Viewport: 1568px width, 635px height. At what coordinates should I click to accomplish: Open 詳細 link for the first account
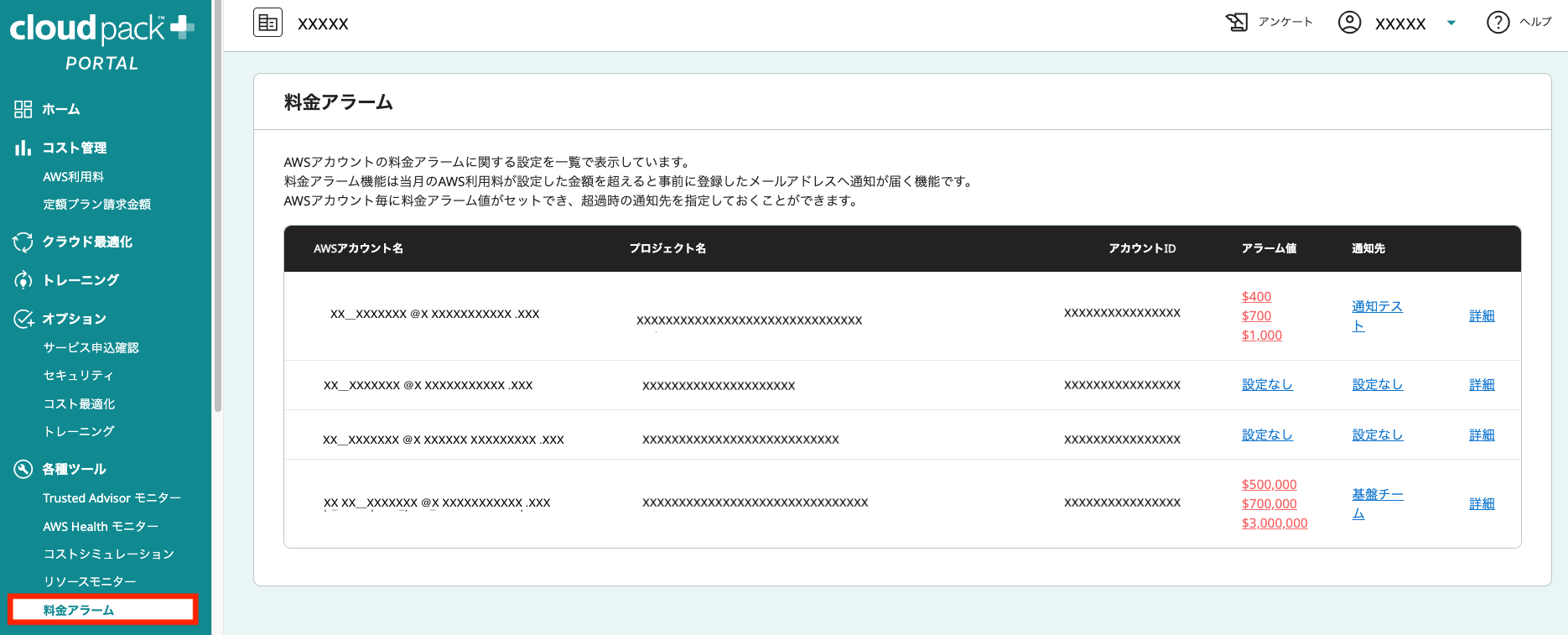pyautogui.click(x=1482, y=316)
